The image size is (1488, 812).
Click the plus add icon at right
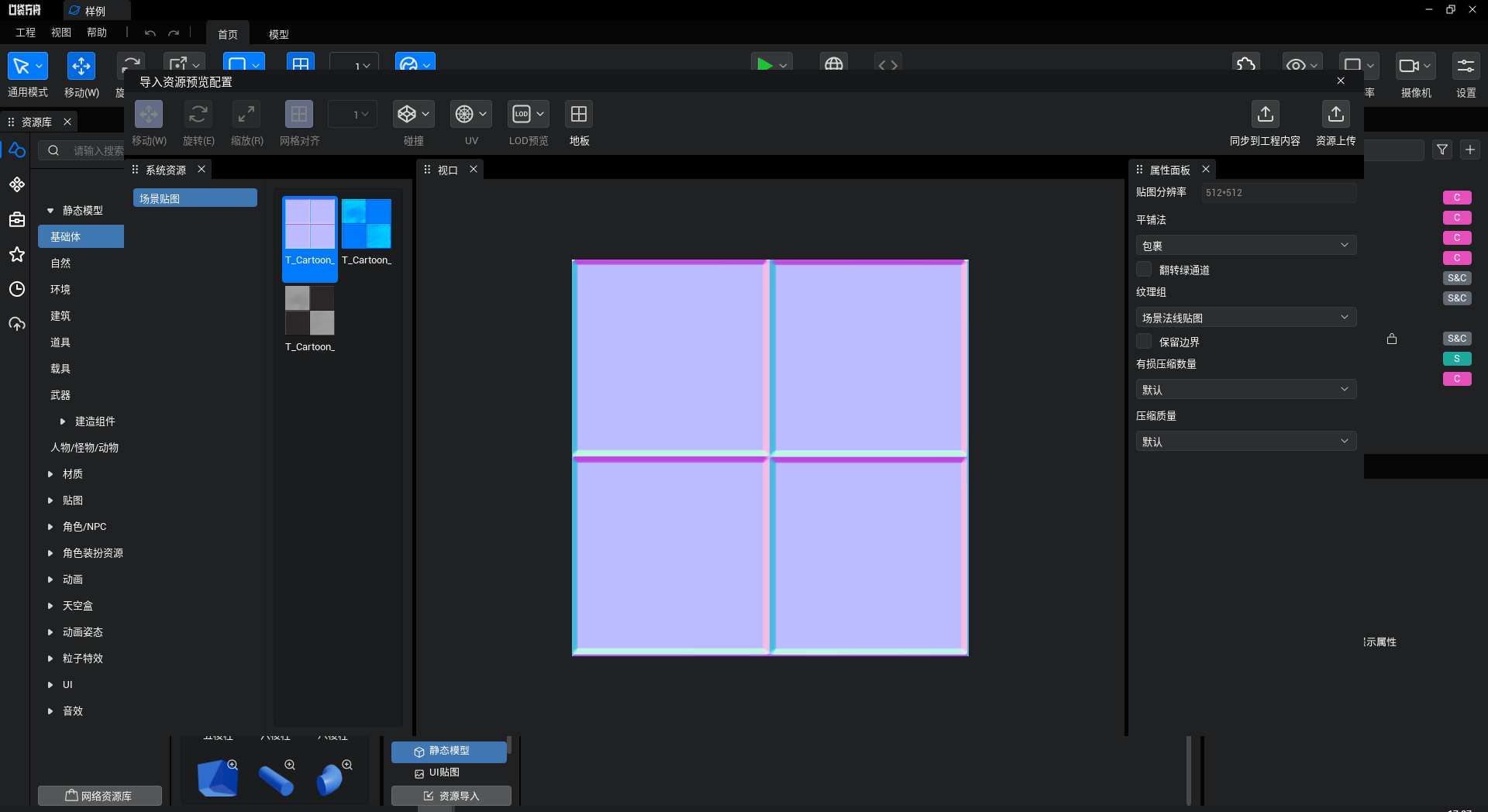1470,150
